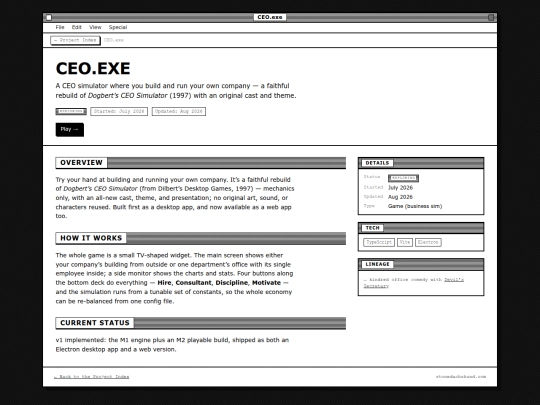540x405 pixels.
Task: Click the LINEAGE panel title
Action: (377, 264)
